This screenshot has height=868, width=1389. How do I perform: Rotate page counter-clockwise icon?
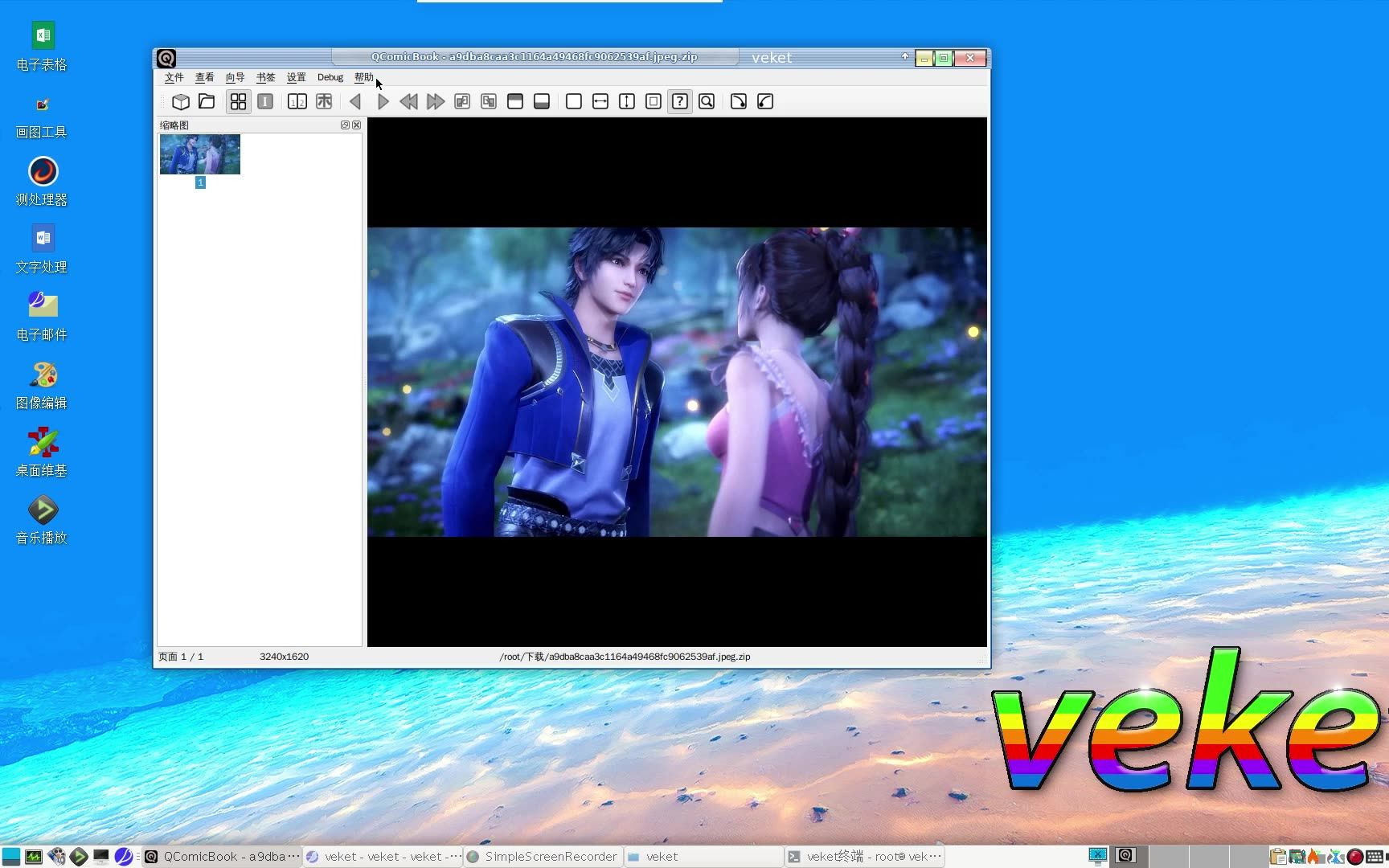[765, 101]
